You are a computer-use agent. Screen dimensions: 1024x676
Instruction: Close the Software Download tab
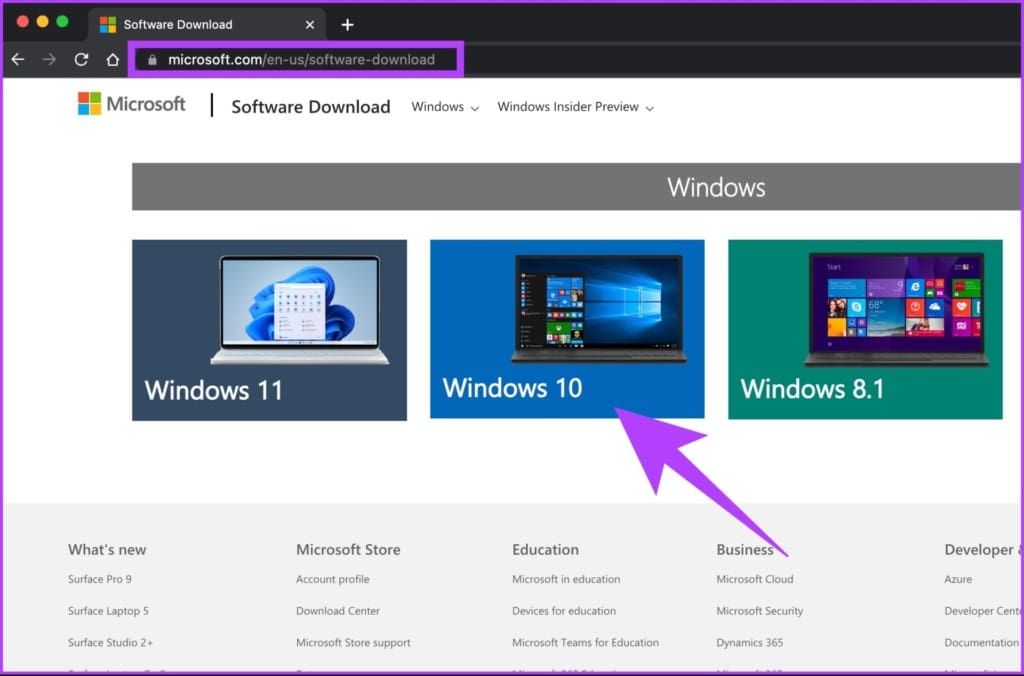tap(310, 25)
